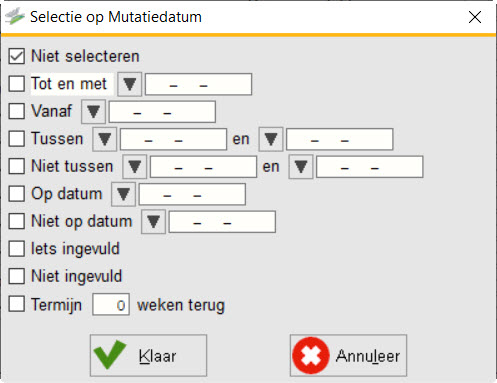
Task: Confirm with the Klaar button
Action: (x=148, y=355)
